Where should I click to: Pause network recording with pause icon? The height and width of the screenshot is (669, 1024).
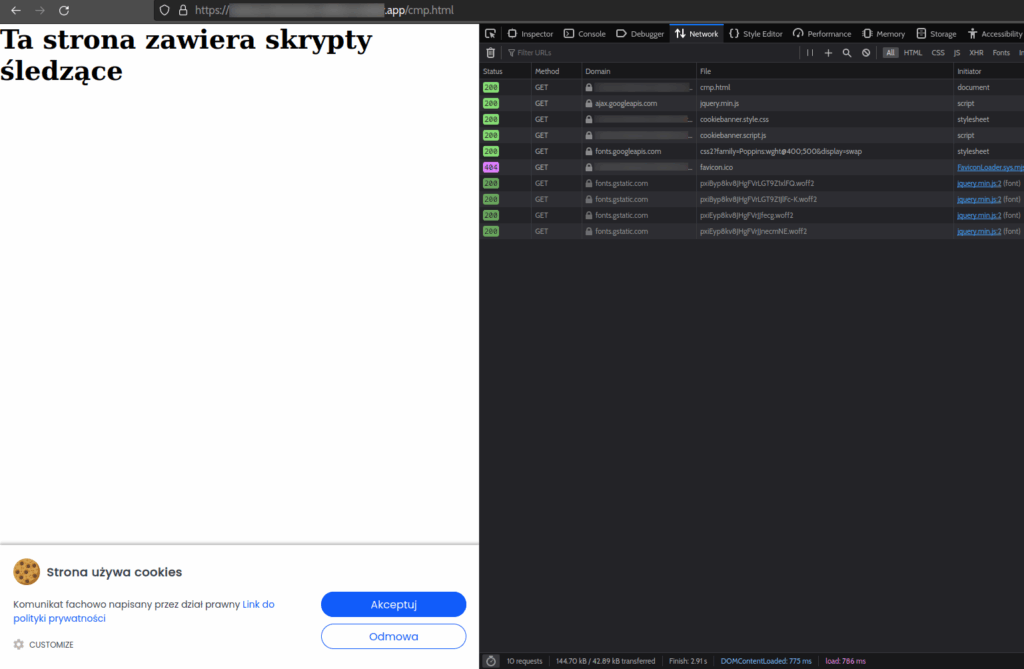point(810,53)
